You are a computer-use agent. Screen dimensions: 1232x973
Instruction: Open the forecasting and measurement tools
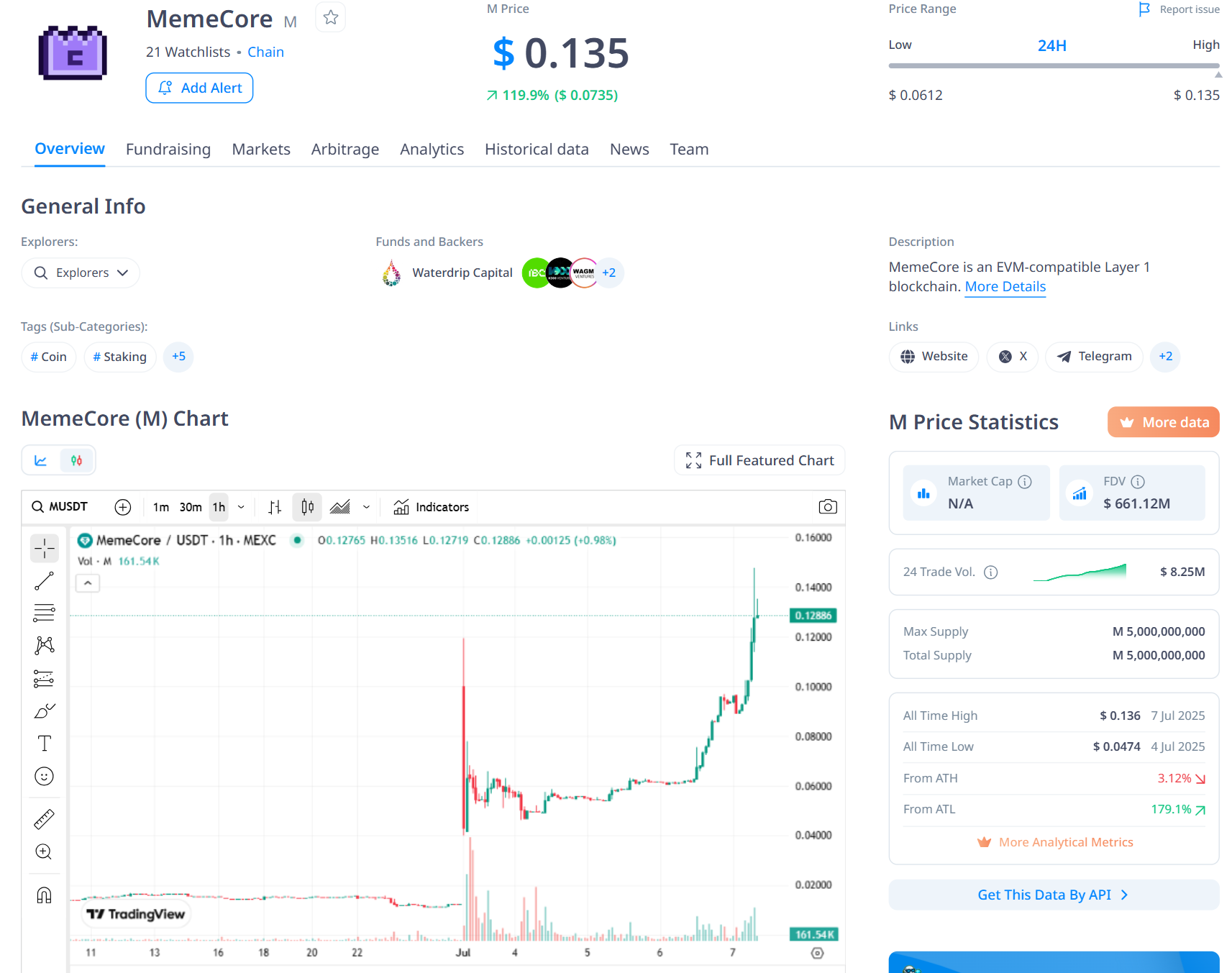(x=45, y=678)
